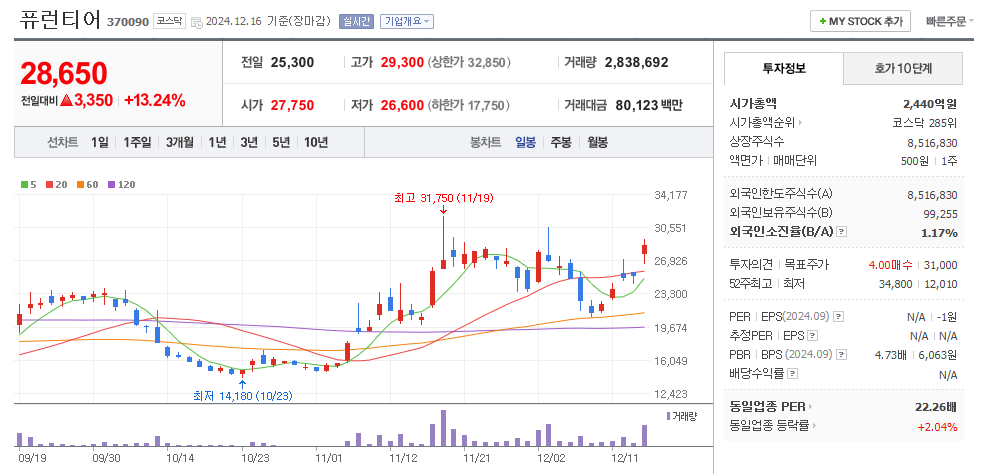Image resolution: width=984 pixels, height=474 pixels.
Task: Select the 1주일 line chart period
Action: click(x=137, y=143)
